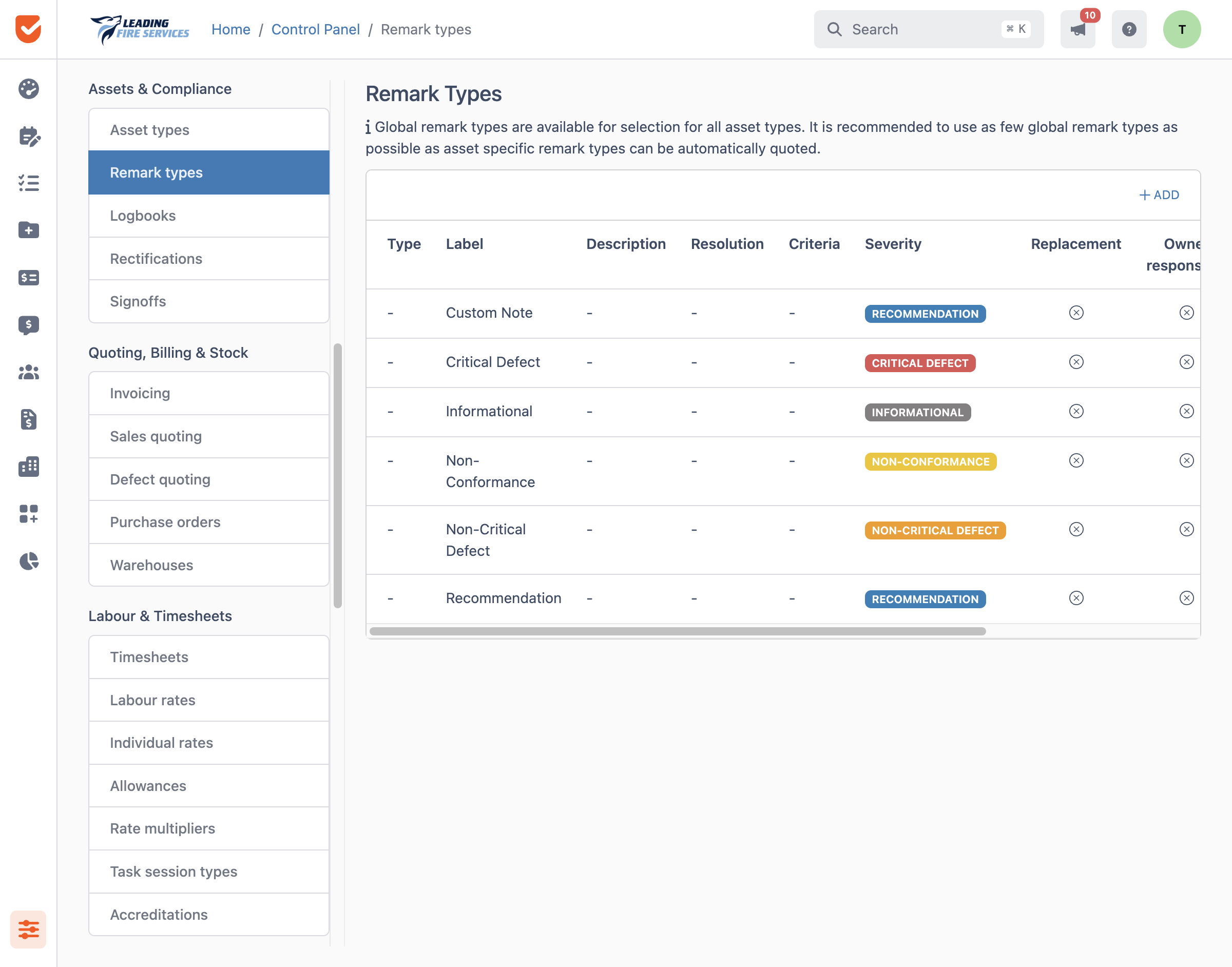Click the Label column header

(x=464, y=244)
